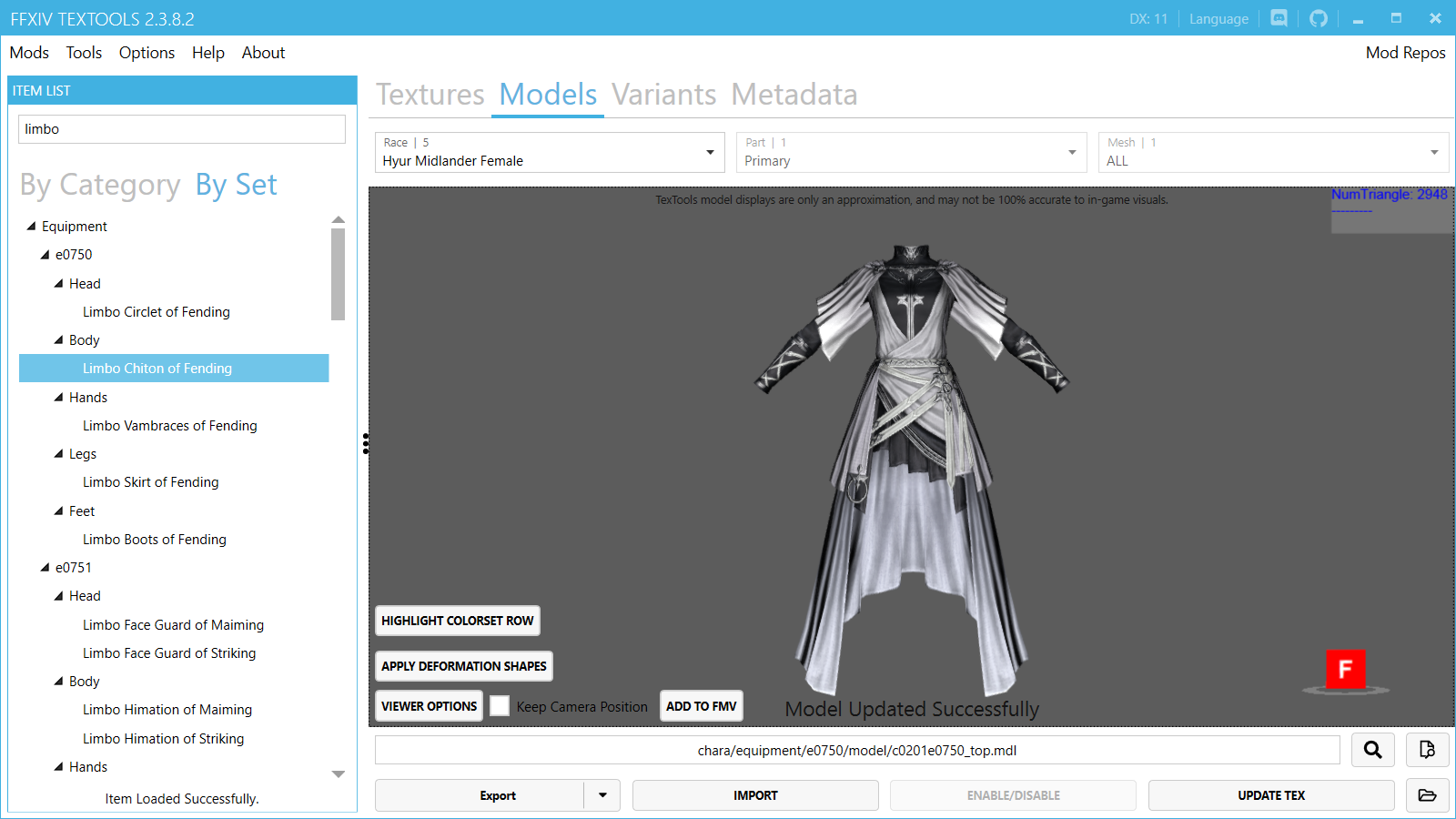Open Viewer Options
Viewport: 1456px width, 819px height.
[x=430, y=706]
